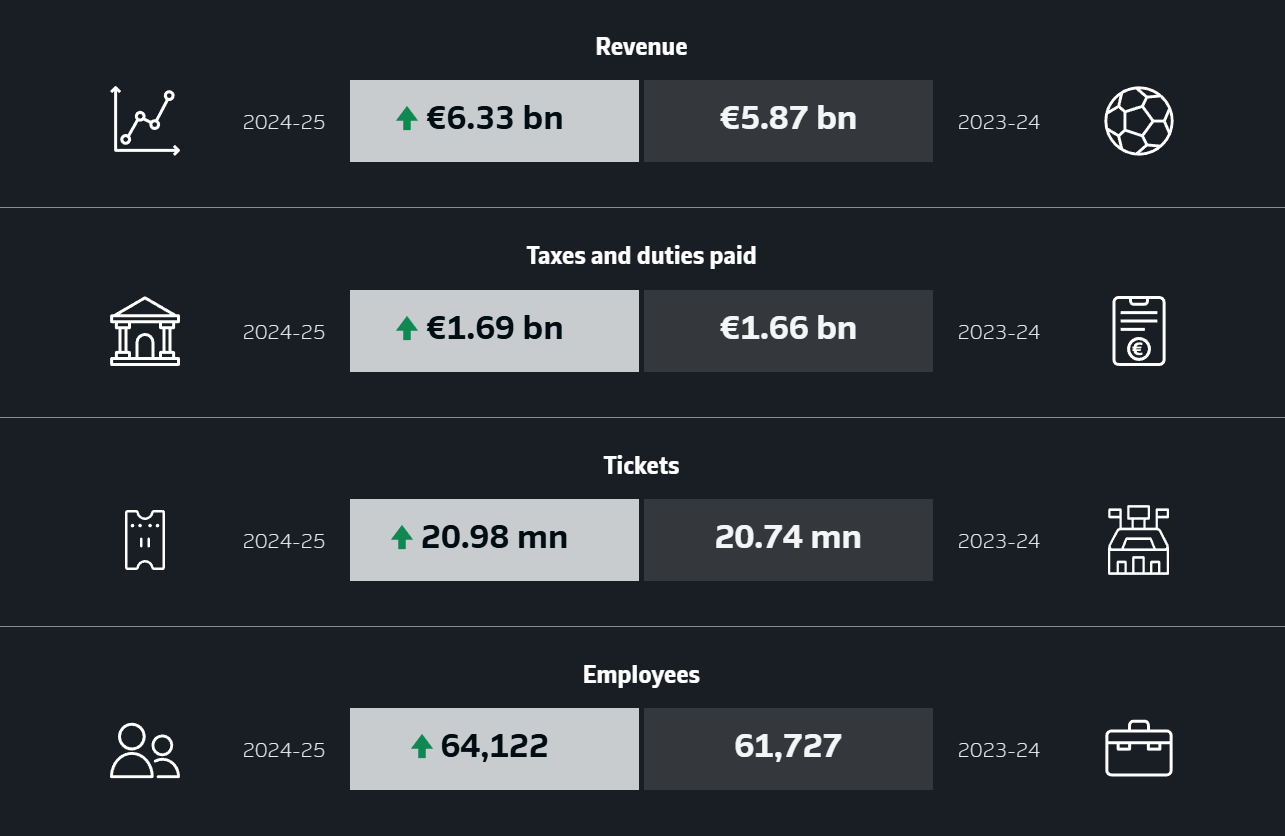Click the green arrow beside €6.33 bn
The width and height of the screenshot is (1285, 836).
click(407, 120)
